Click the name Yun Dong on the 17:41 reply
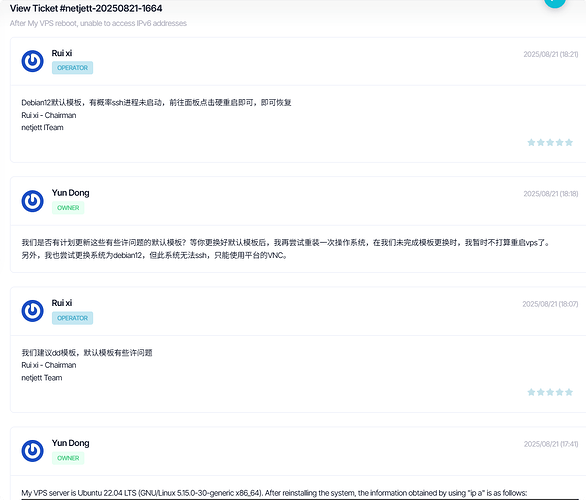The image size is (586, 500). click(x=71, y=443)
